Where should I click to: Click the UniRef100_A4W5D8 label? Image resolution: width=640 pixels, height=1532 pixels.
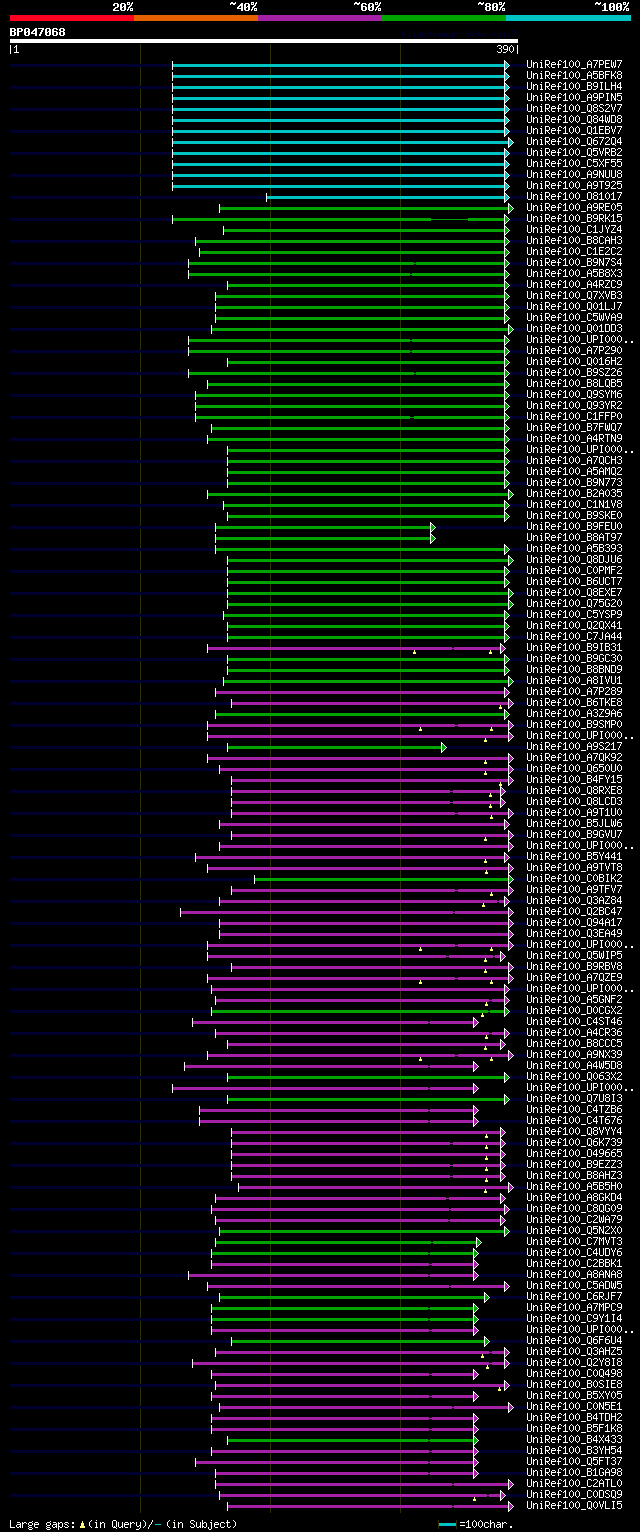574,1065
